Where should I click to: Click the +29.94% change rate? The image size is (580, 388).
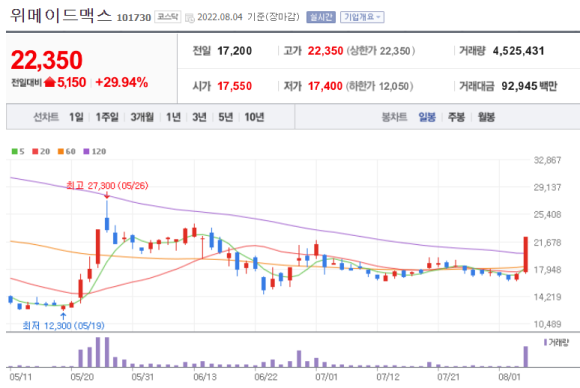click(122, 82)
